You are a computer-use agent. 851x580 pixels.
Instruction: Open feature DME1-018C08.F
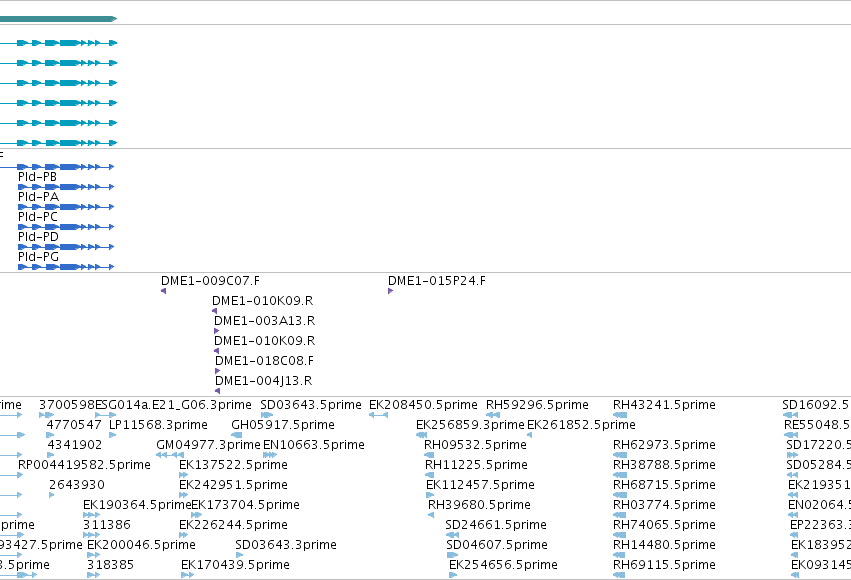coord(264,361)
